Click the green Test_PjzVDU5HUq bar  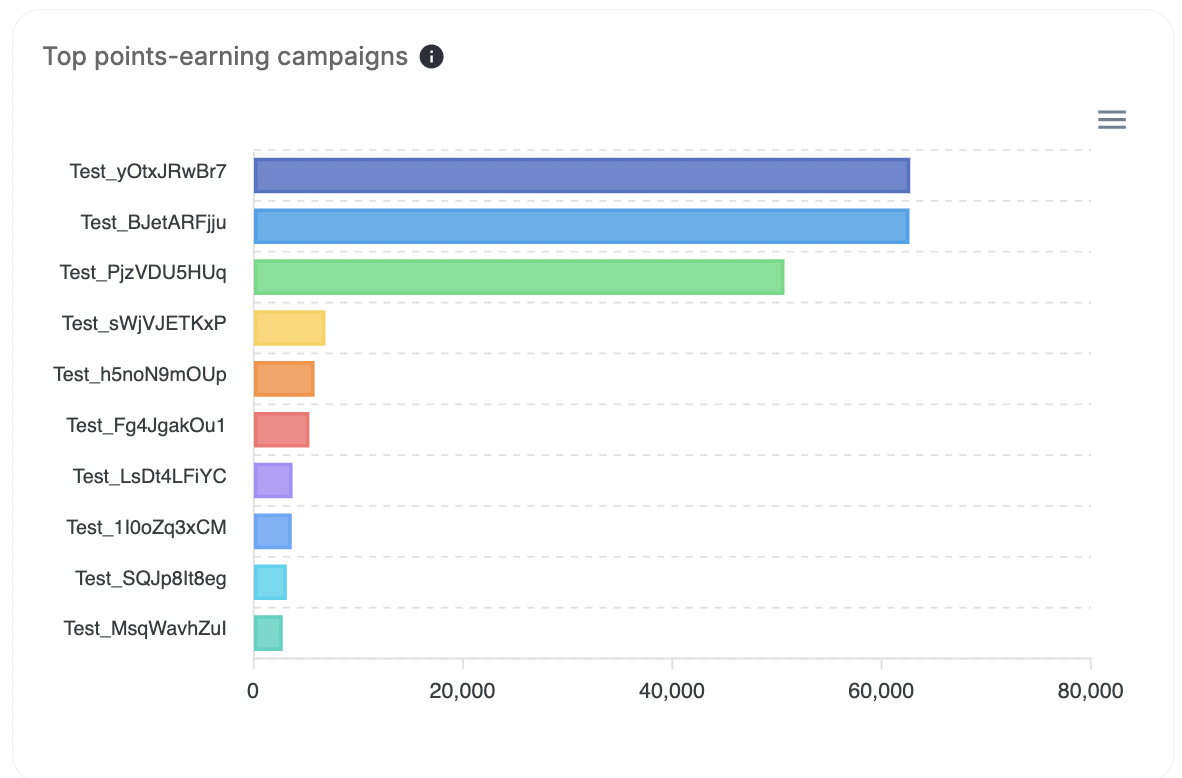click(518, 275)
